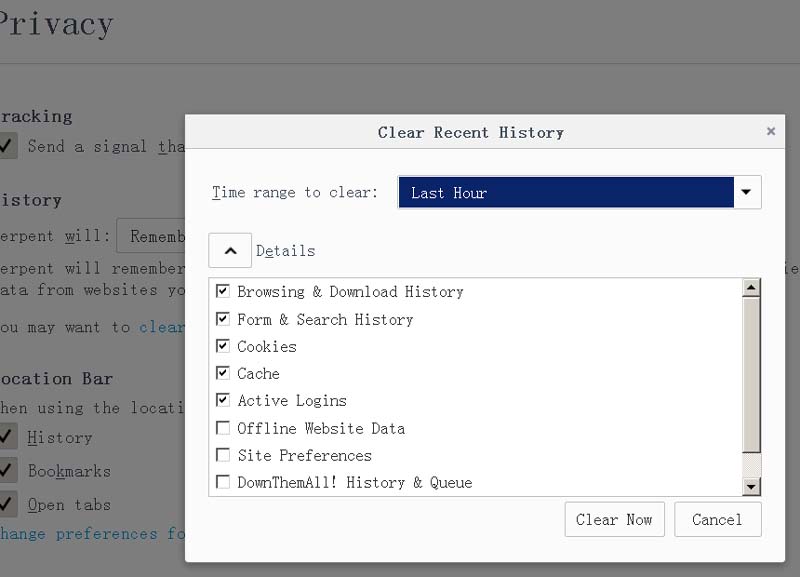Enable Offline Website Data checkbox
The height and width of the screenshot is (577, 800).
223,428
